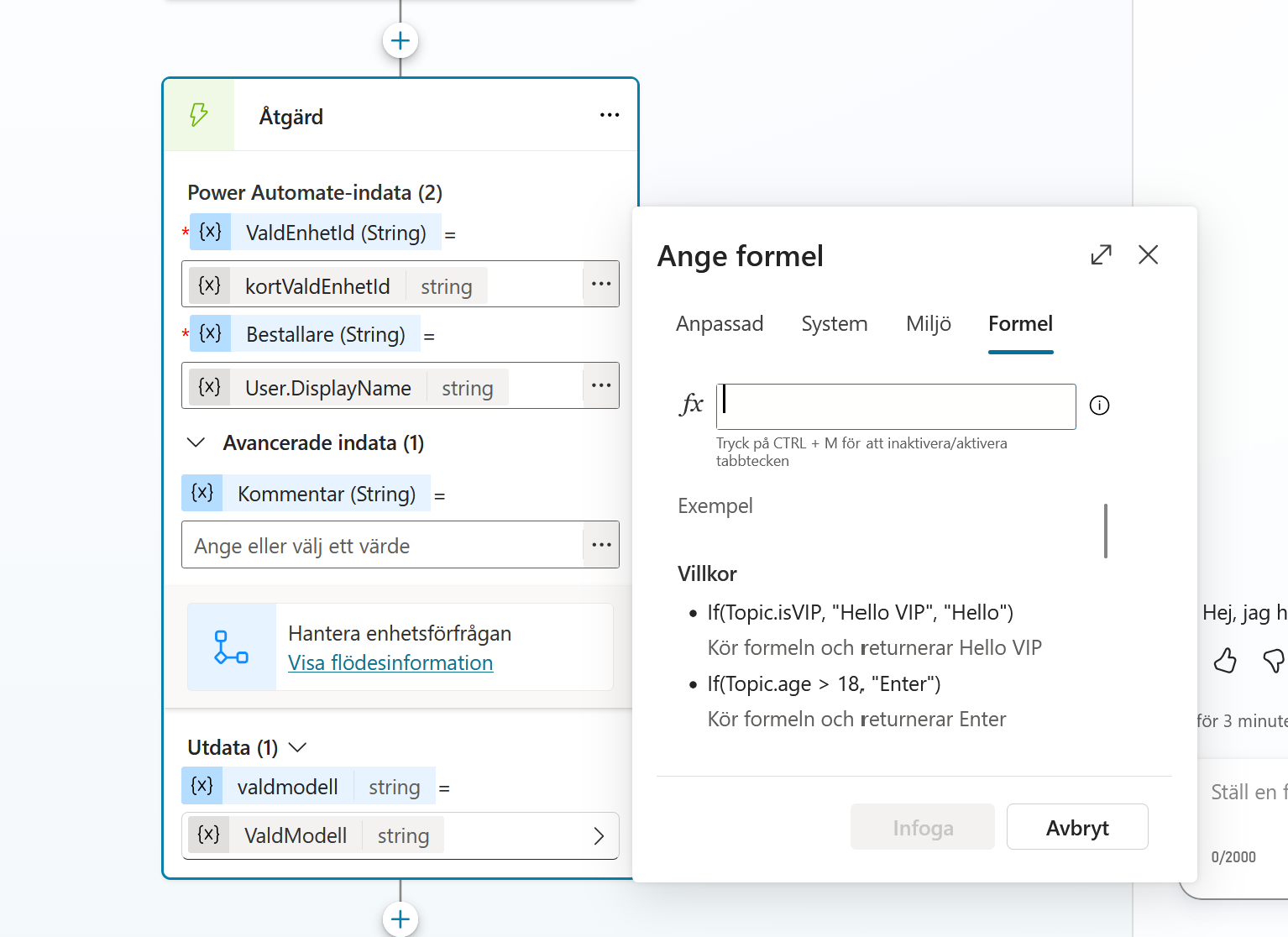Close the Ange formel panel

pos(1148,254)
